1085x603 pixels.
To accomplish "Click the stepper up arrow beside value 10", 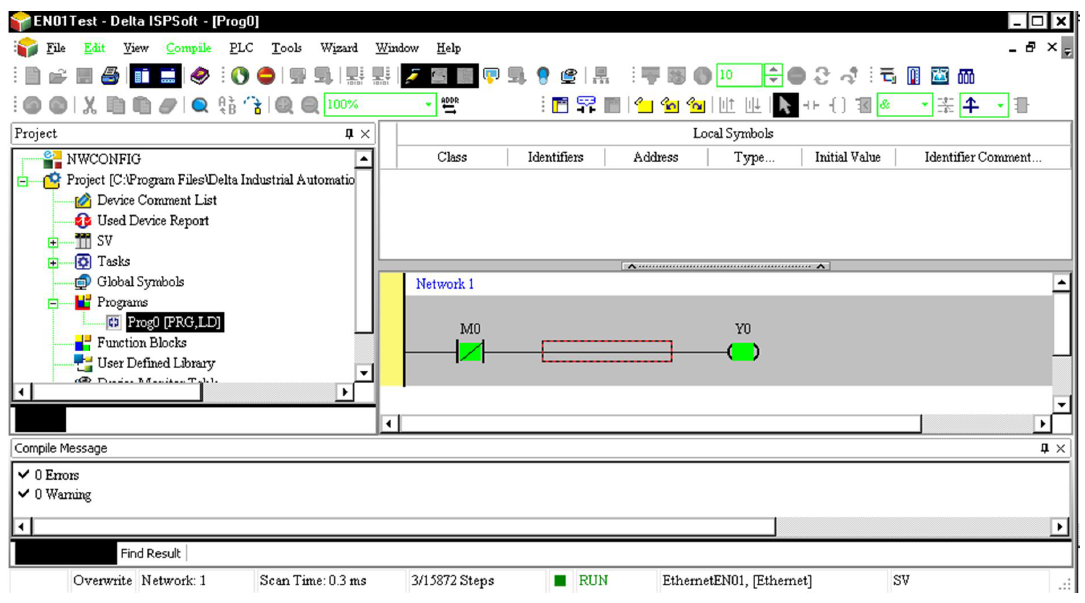I will pyautogui.click(x=772, y=71).
